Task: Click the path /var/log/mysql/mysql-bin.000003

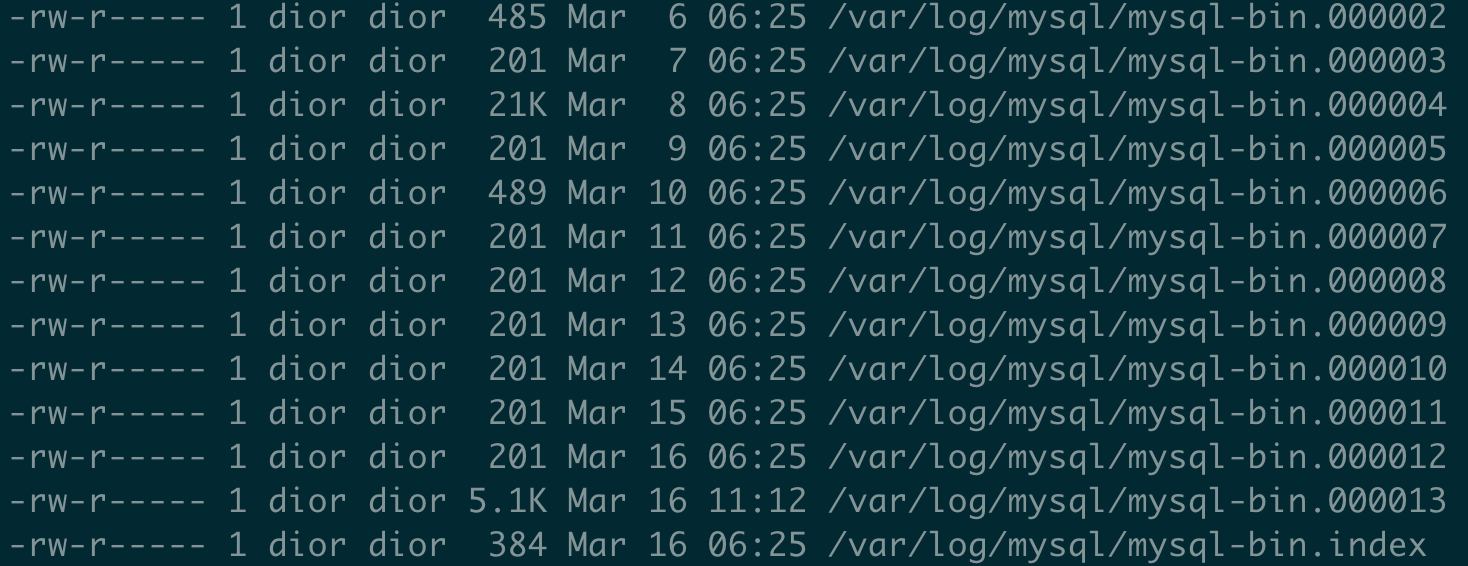Action: [1137, 62]
